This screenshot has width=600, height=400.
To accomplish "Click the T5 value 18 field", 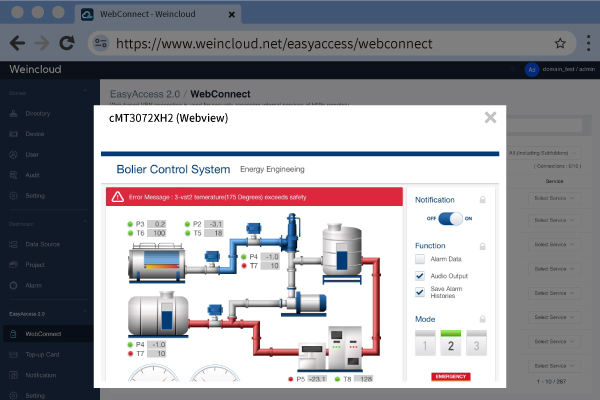I will 214,233.
